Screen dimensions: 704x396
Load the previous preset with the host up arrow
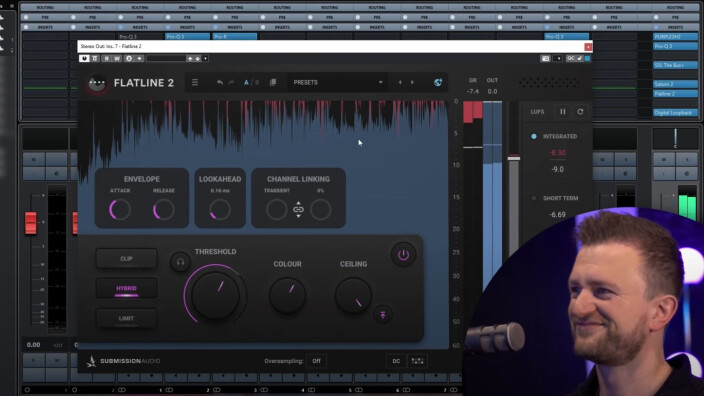point(190,58)
